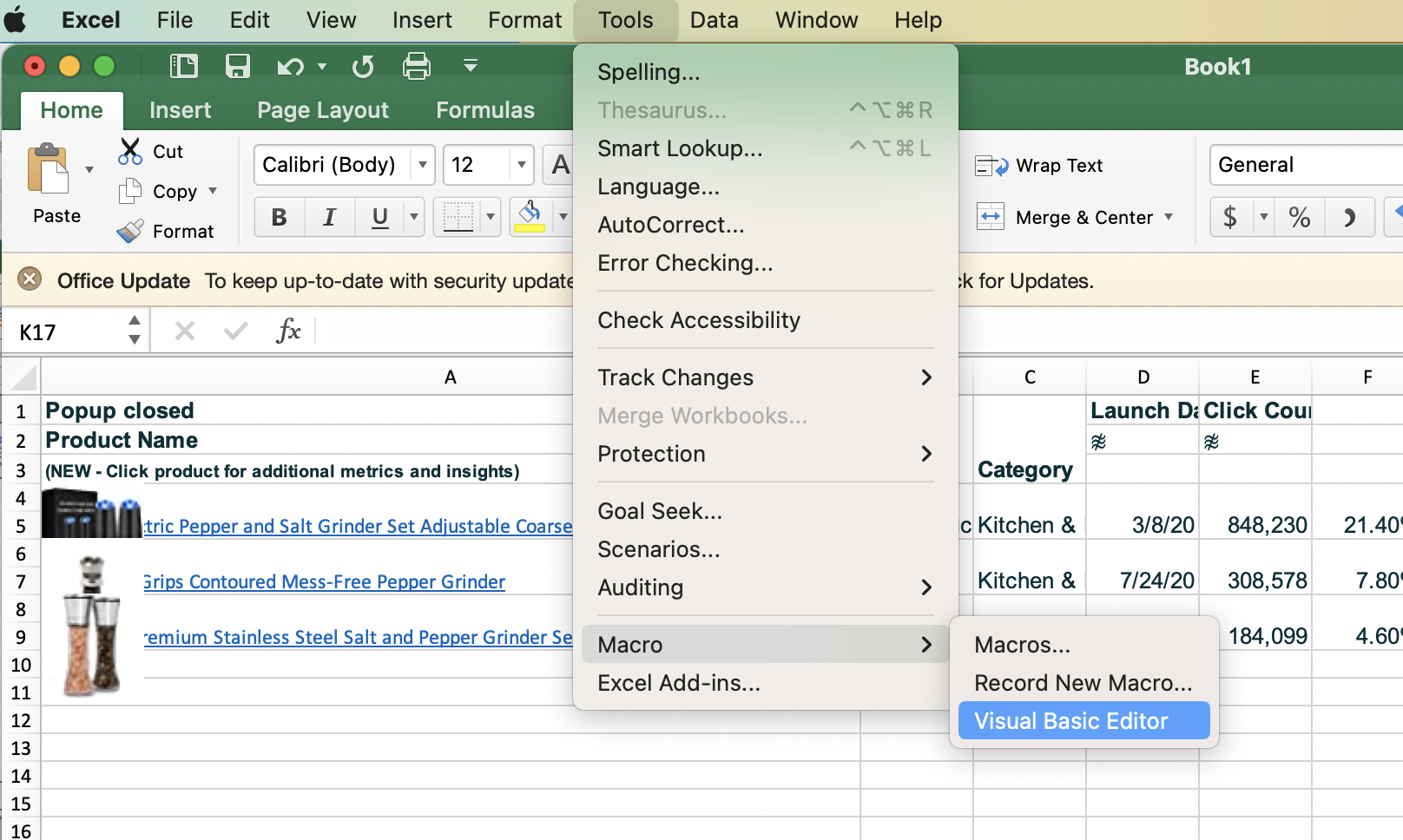The image size is (1403, 840).
Task: Toggle Wrap Text
Action: (1039, 165)
